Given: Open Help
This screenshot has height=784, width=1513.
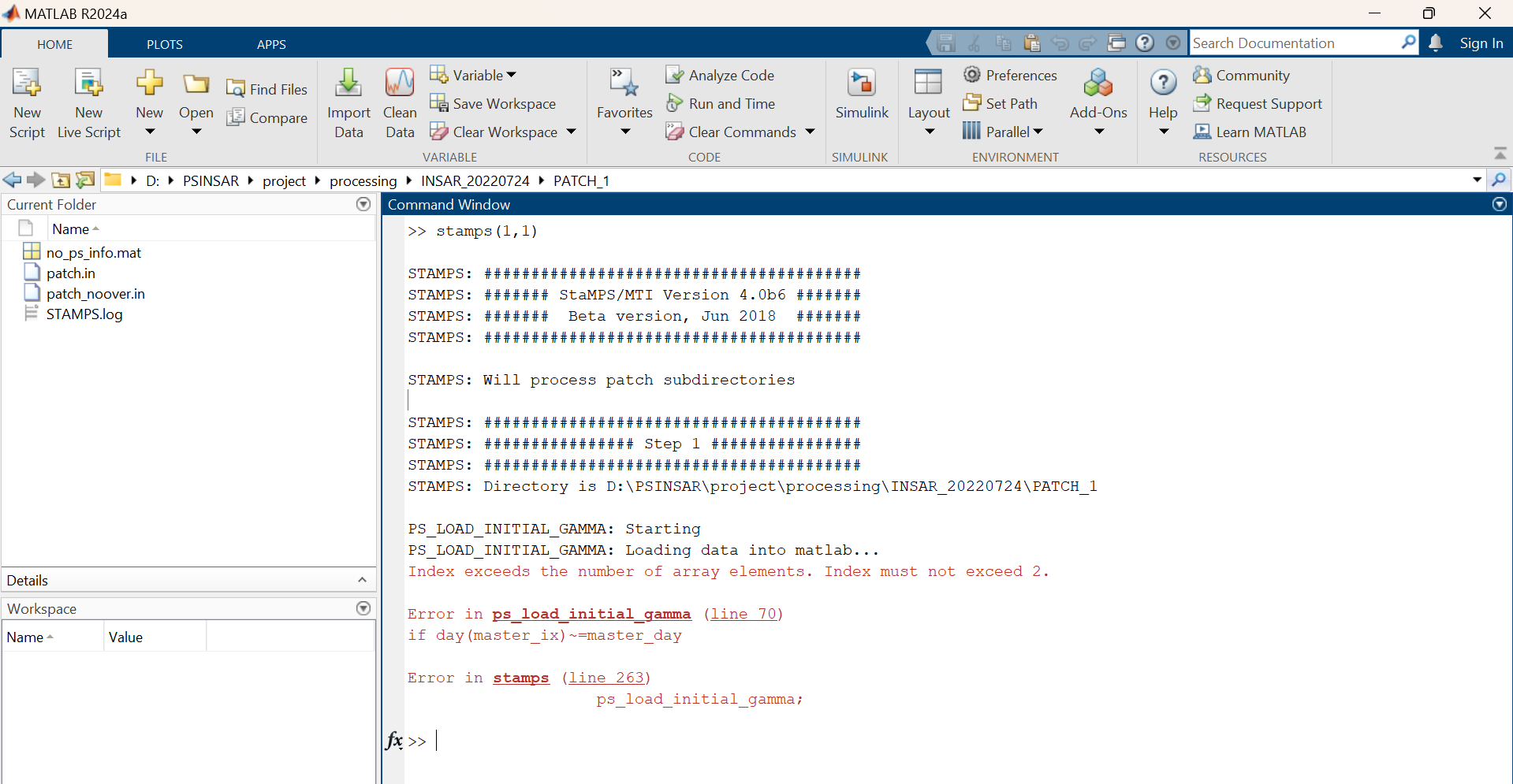Looking at the screenshot, I should 1163,103.
